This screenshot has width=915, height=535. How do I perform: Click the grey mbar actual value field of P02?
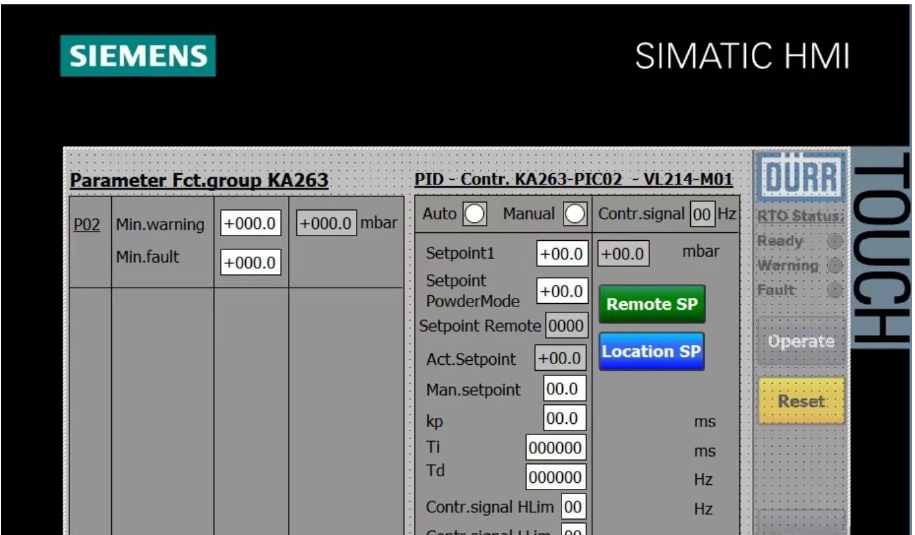[x=326, y=223]
